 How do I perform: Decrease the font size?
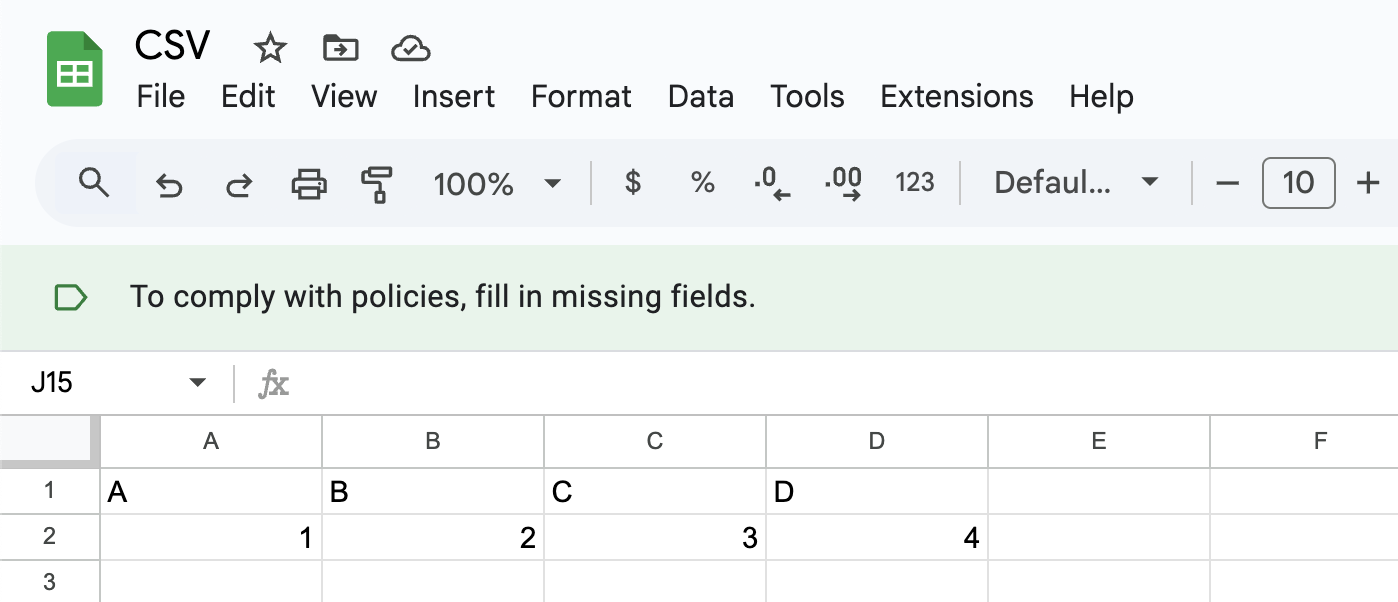(1227, 183)
